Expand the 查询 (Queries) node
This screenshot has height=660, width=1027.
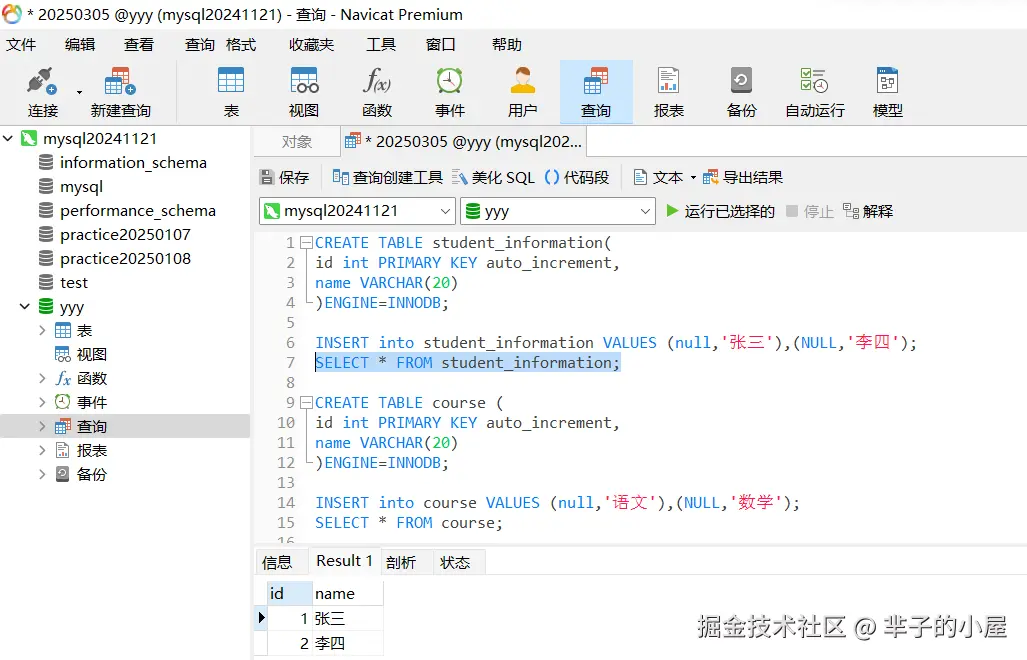tap(42, 427)
